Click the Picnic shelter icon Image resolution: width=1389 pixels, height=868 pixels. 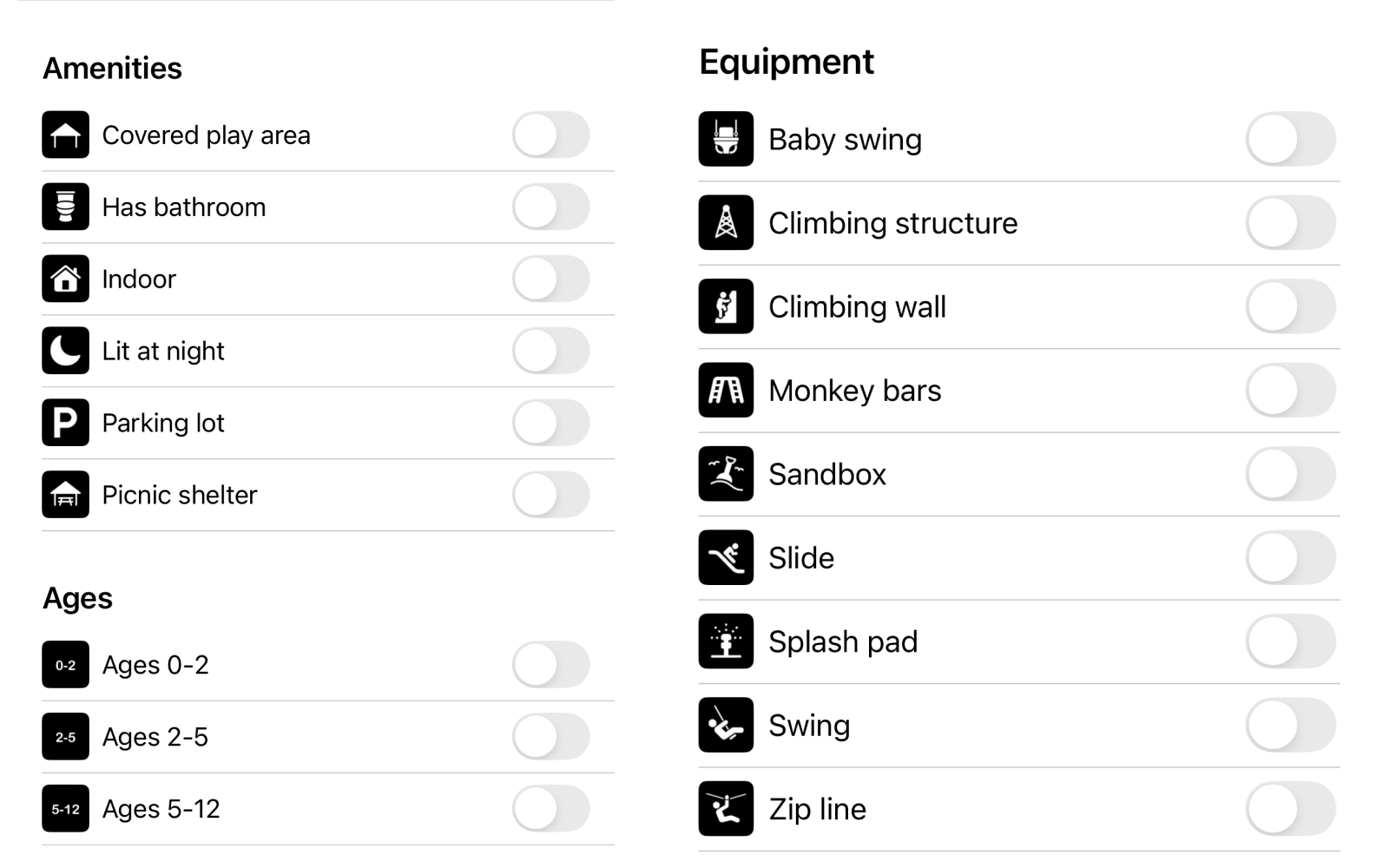click(x=65, y=495)
